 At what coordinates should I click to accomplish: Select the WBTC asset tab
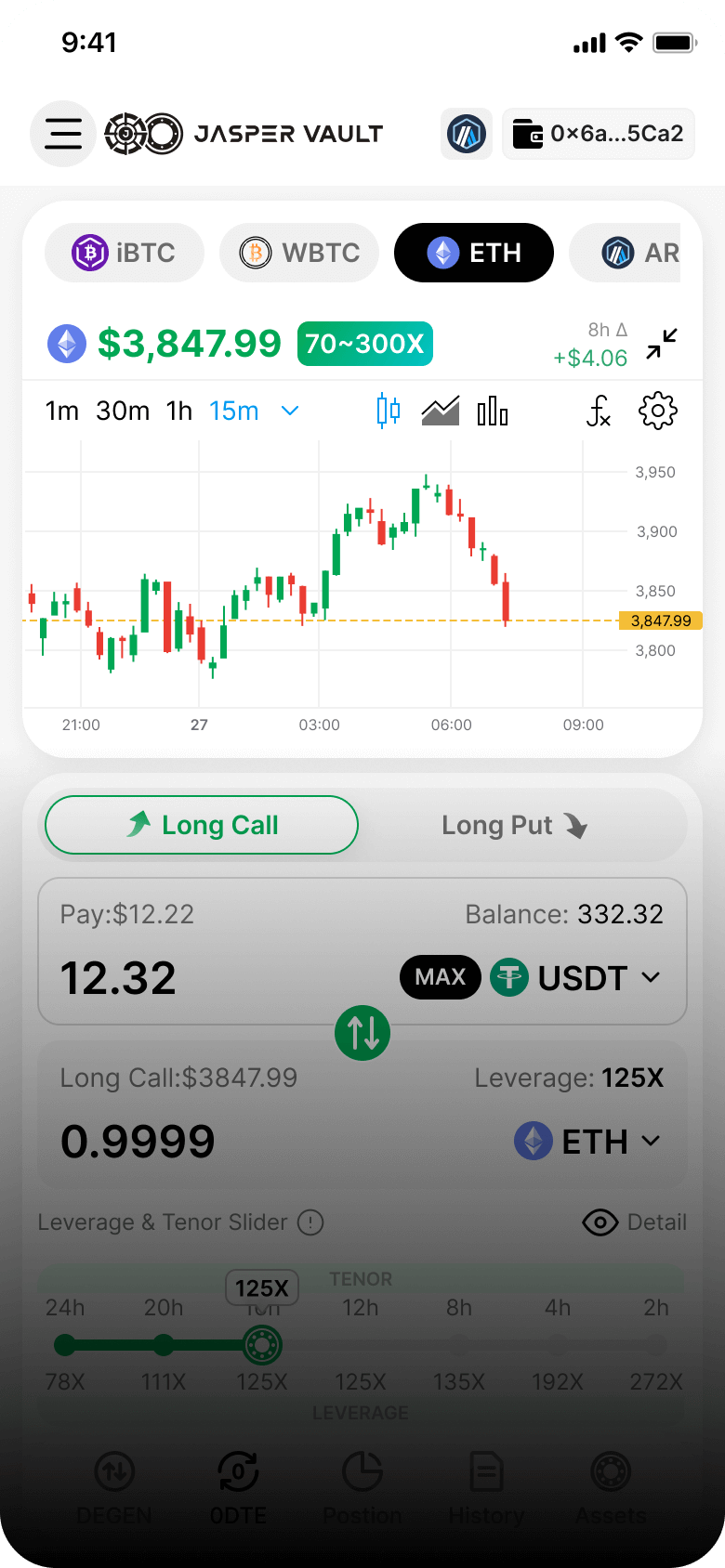pyautogui.click(x=299, y=253)
